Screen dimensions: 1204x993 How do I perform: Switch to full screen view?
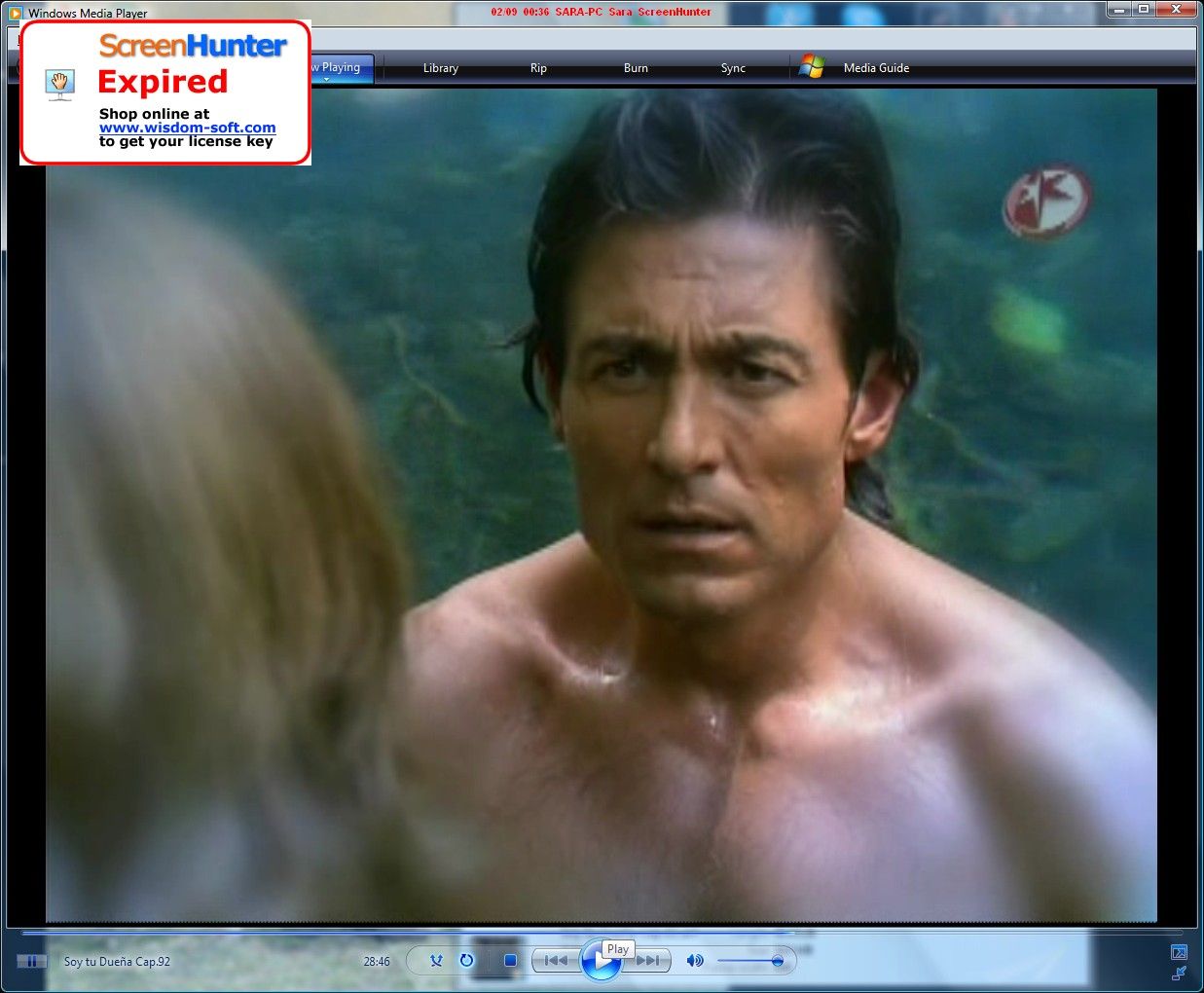(x=1179, y=951)
